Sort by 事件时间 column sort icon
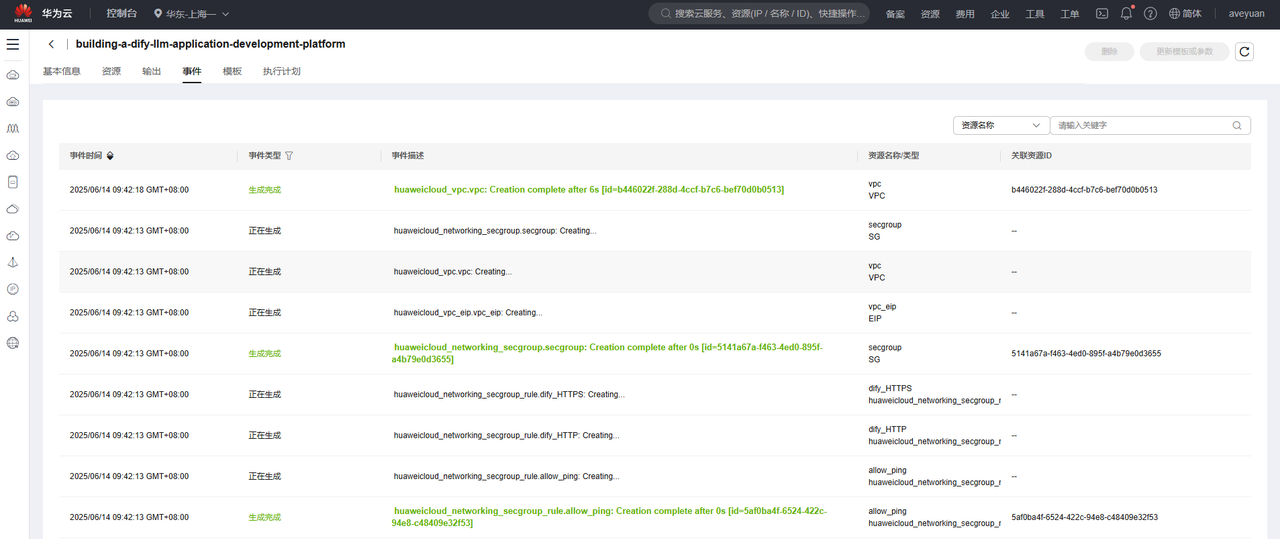This screenshot has width=1280, height=539. [x=111, y=156]
